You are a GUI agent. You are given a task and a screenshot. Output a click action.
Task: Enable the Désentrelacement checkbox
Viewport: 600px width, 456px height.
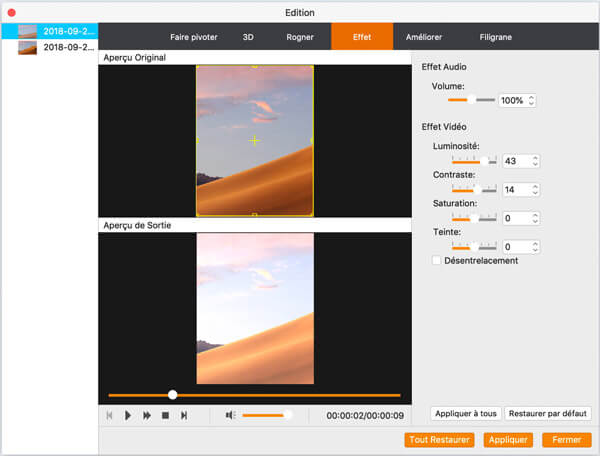click(436, 261)
